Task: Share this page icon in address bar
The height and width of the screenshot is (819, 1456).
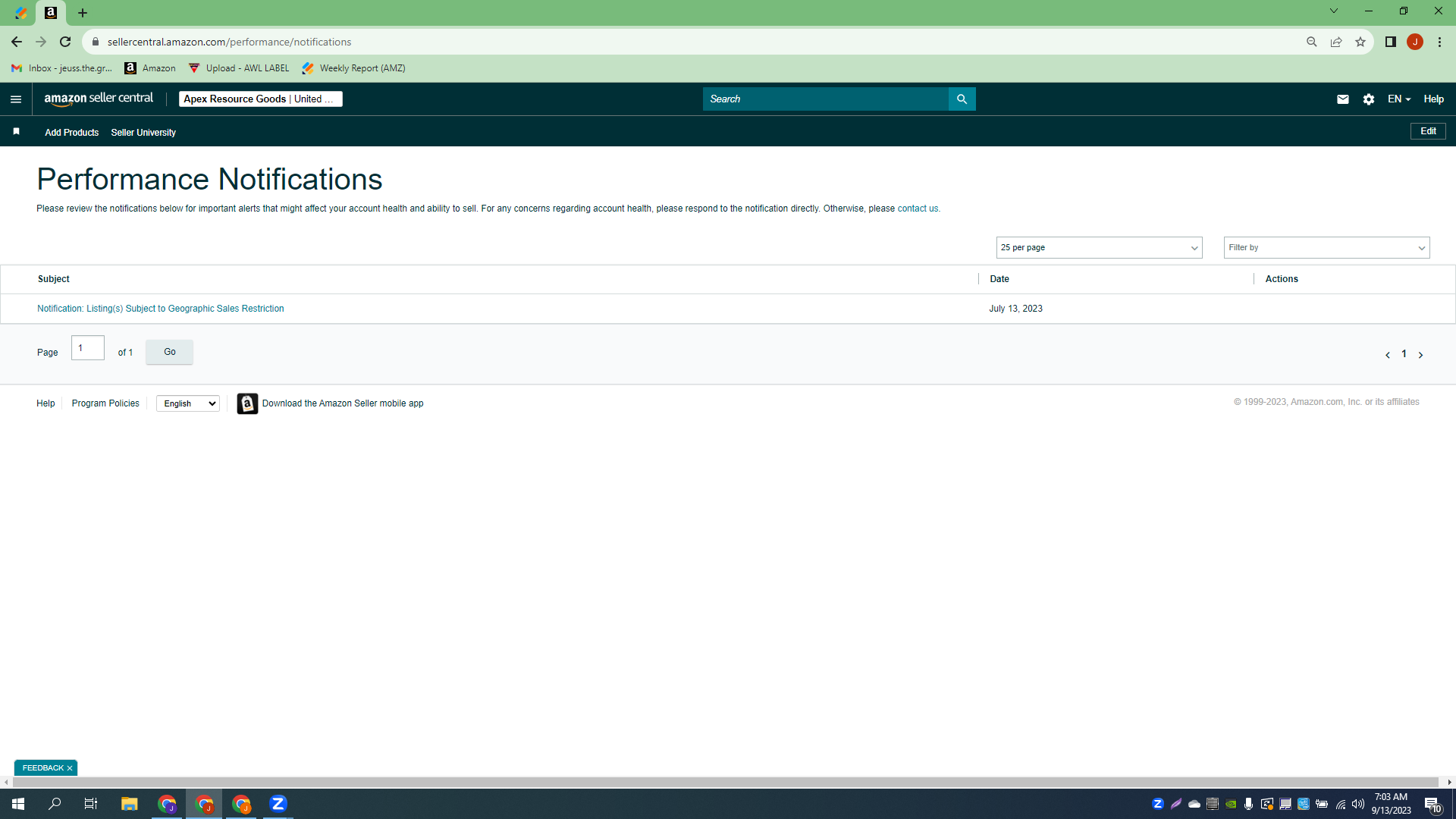Action: click(1336, 42)
